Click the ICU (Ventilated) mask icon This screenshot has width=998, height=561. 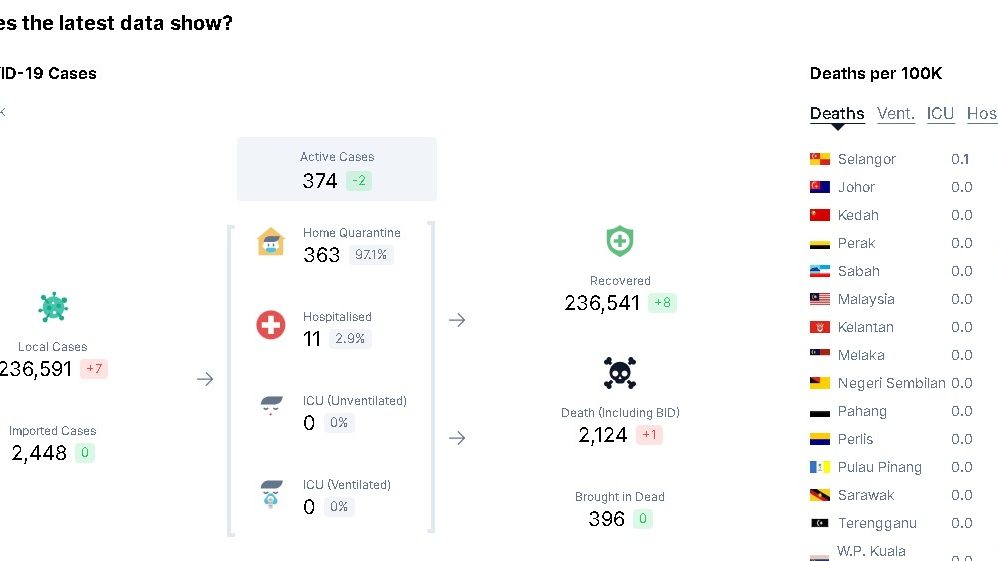271,494
